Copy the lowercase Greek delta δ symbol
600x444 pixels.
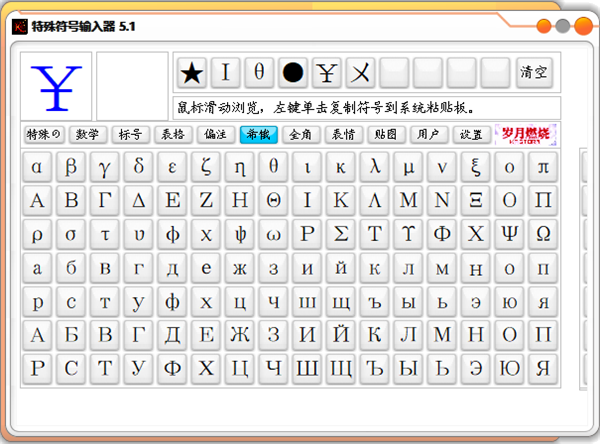139,166
